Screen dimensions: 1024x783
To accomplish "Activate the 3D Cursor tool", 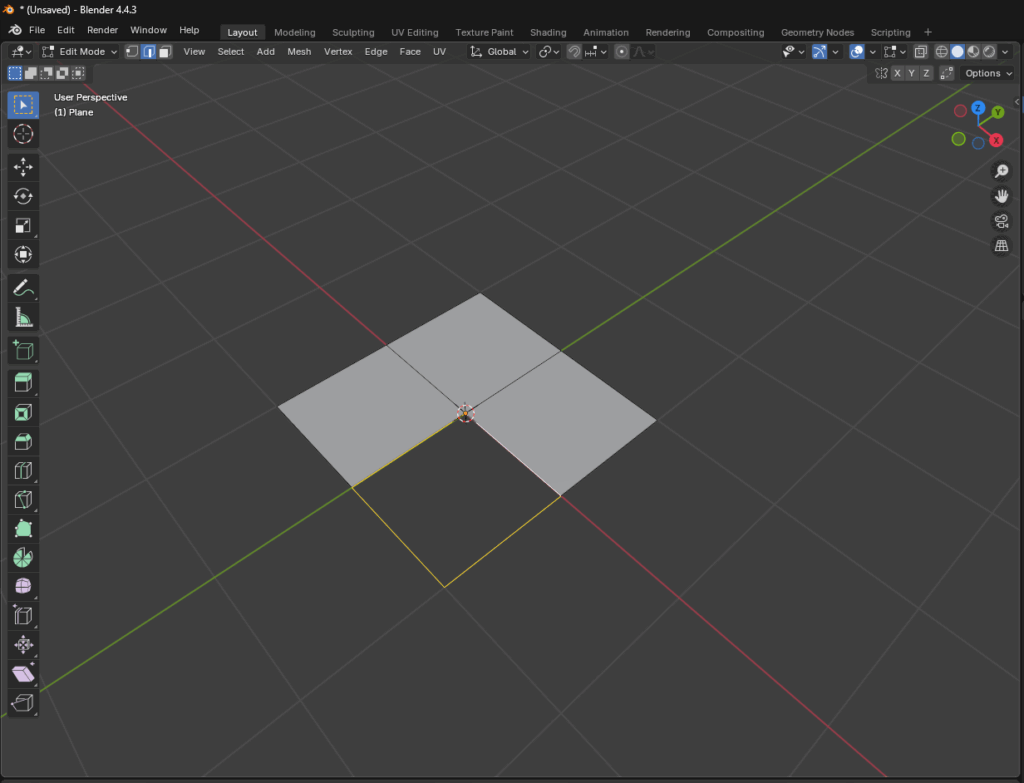I will coord(23,134).
